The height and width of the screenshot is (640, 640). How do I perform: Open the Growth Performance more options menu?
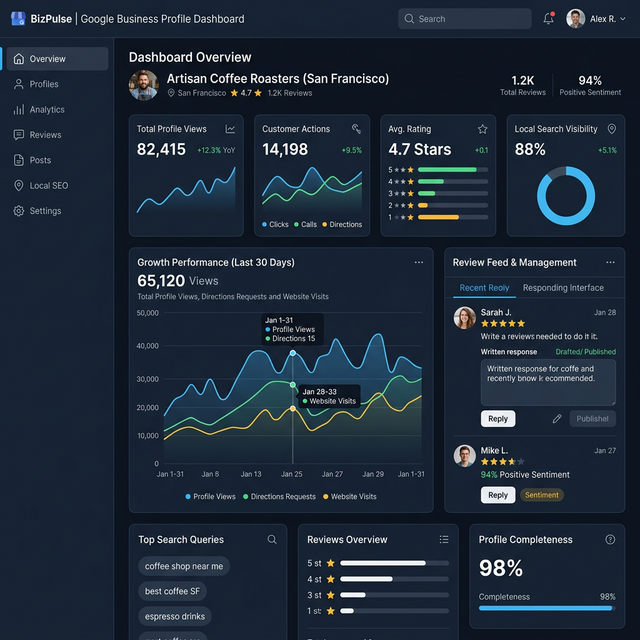coord(419,262)
